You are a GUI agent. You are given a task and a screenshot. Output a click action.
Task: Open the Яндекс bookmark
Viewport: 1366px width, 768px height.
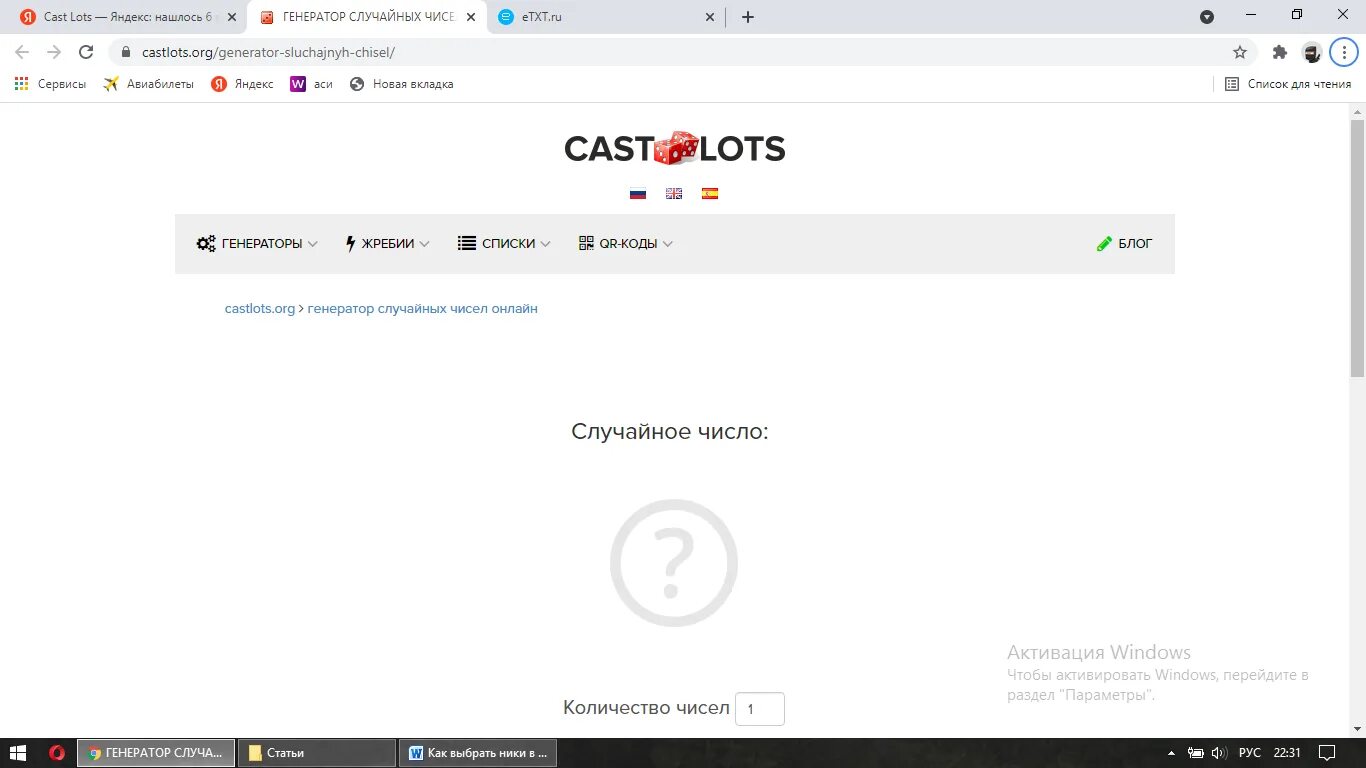tap(242, 84)
